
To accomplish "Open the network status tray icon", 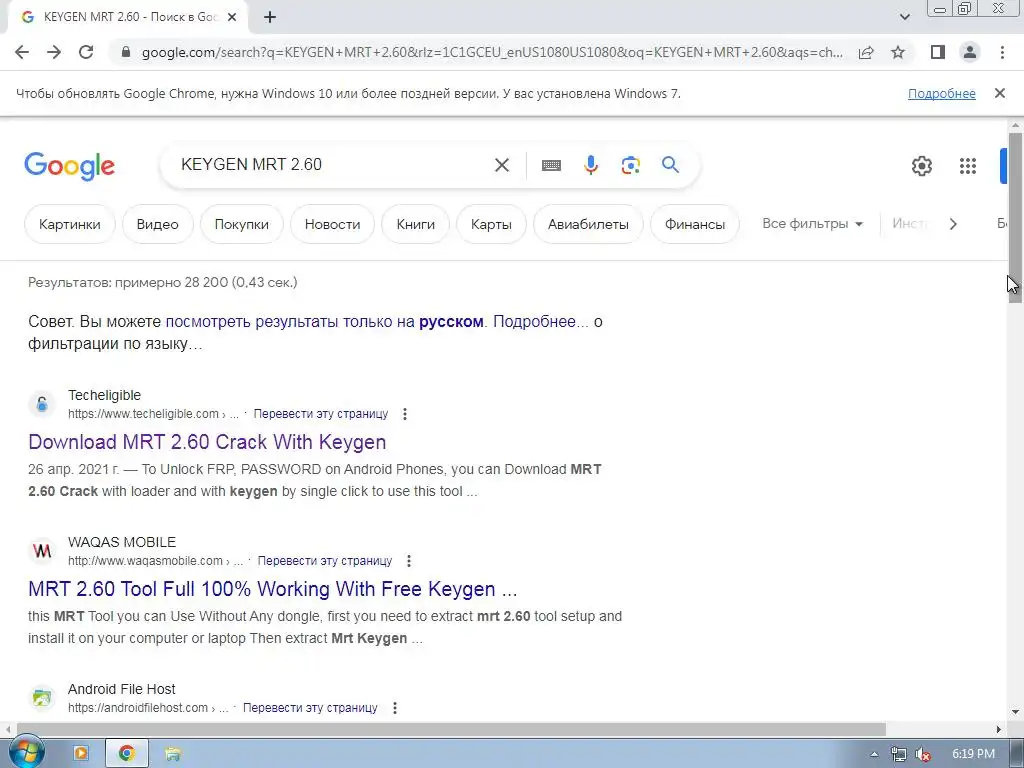I will (x=899, y=754).
